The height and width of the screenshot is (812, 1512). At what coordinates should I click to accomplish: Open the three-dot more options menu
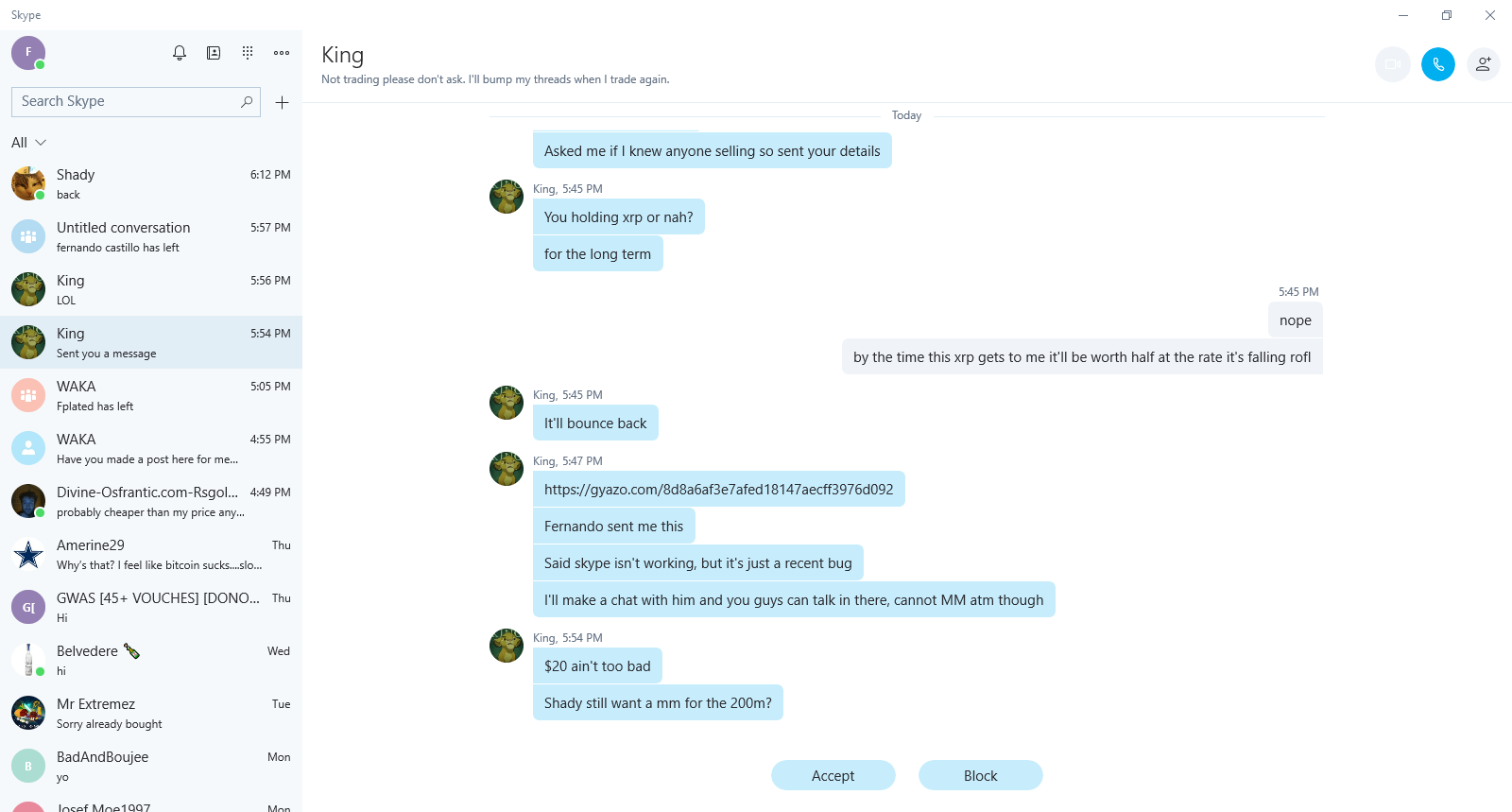(282, 53)
